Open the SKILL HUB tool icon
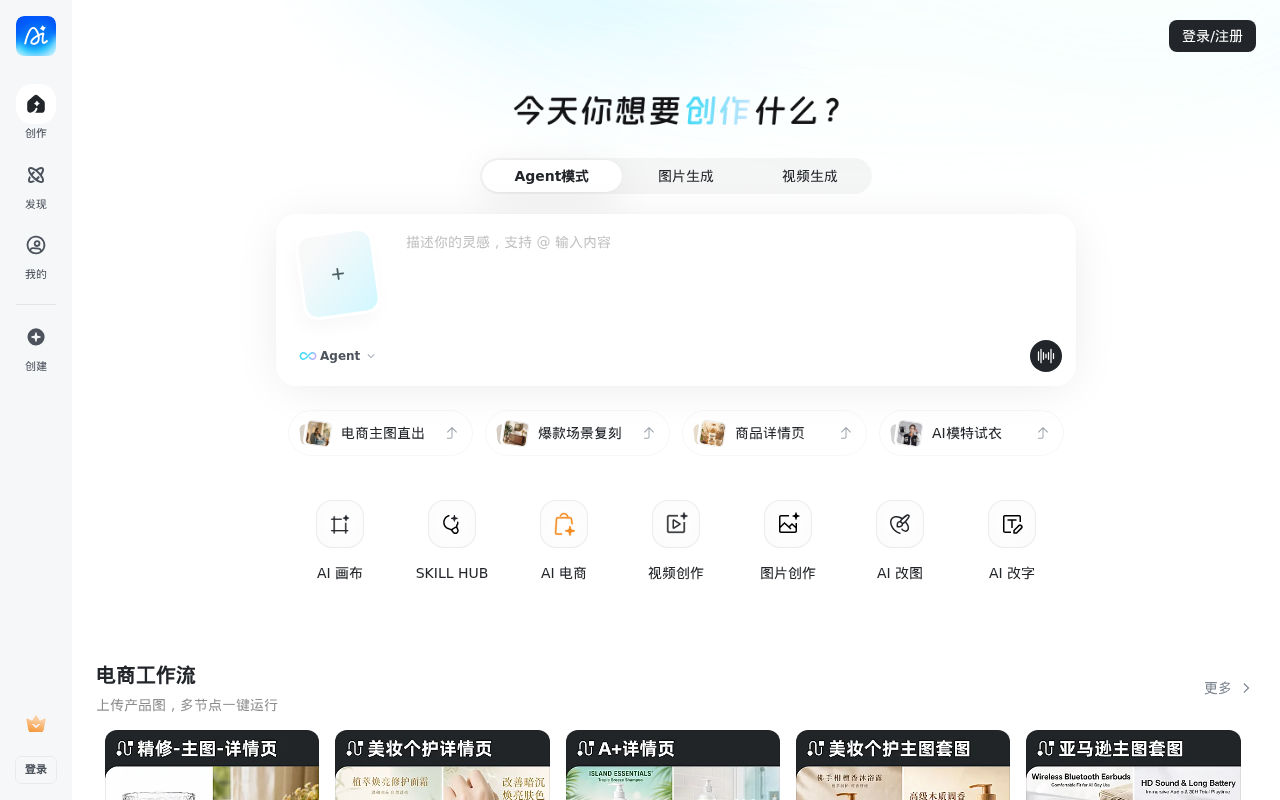This screenshot has height=800, width=1280. click(x=452, y=524)
